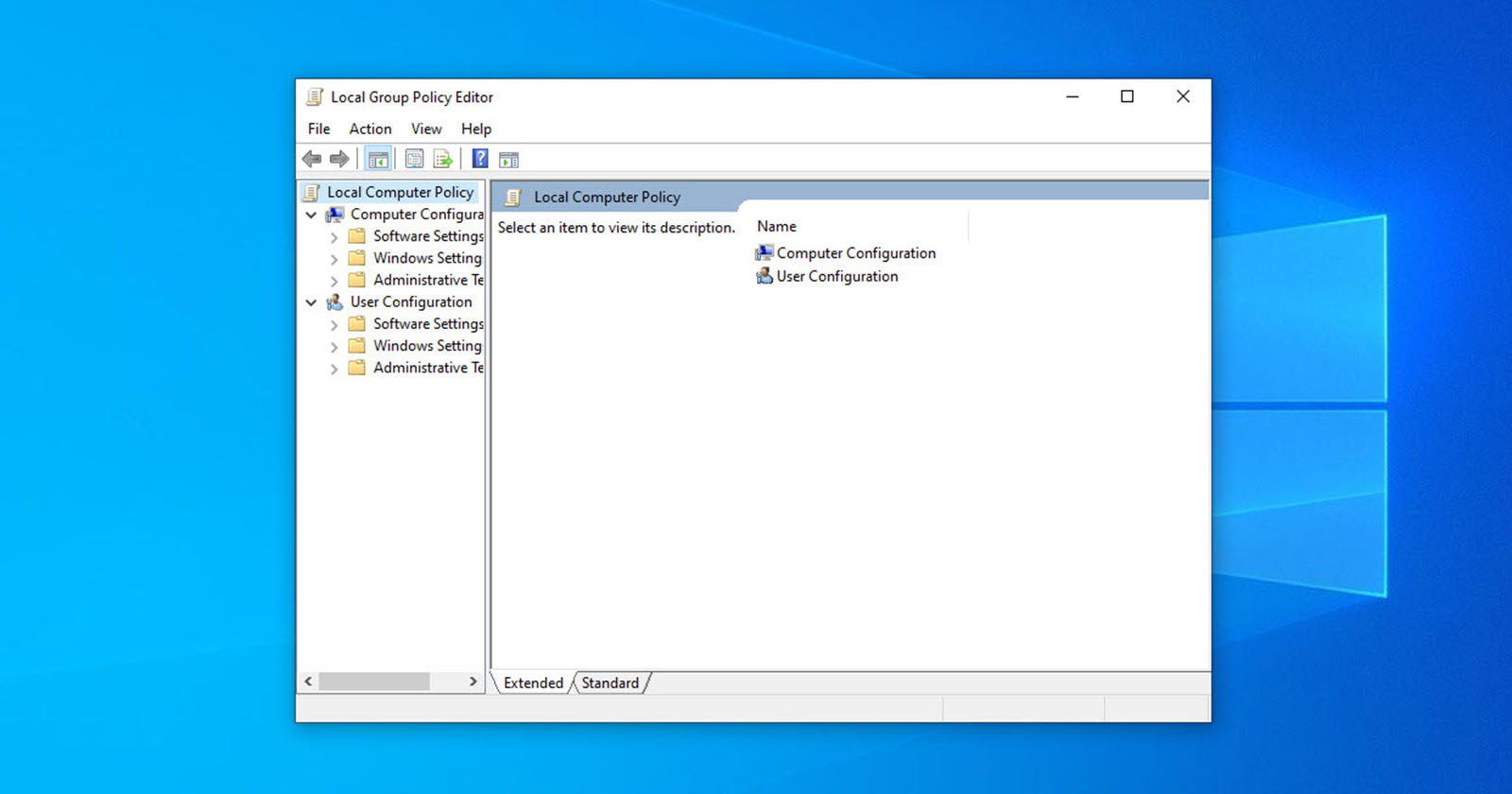This screenshot has width=1512, height=794.
Task: Toggle the Show/Hide Action Pane toolbar icon
Action: click(x=508, y=159)
